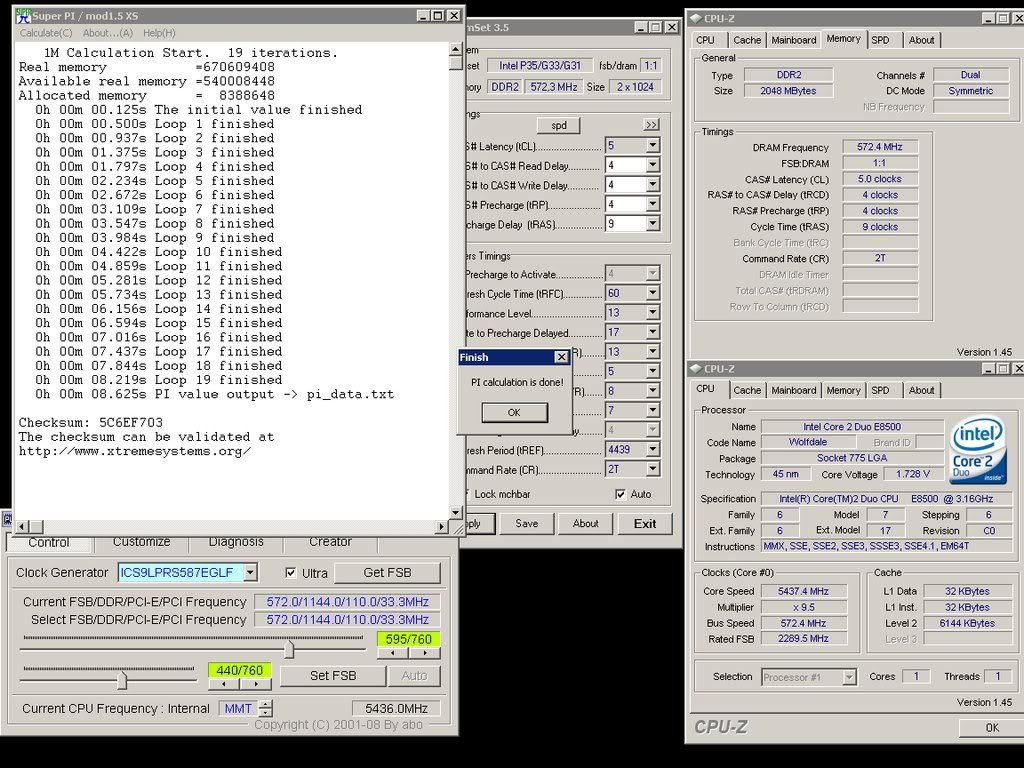Expand the RAS# to CAS# Read Delay dropdown
Screen dimensions: 1024x768
tap(652, 165)
